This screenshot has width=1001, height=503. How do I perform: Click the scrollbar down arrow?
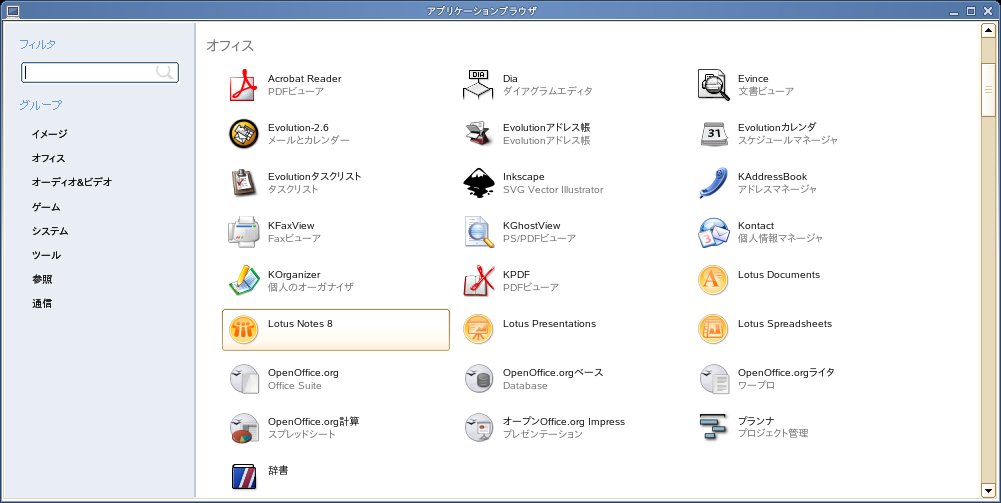(x=988, y=490)
